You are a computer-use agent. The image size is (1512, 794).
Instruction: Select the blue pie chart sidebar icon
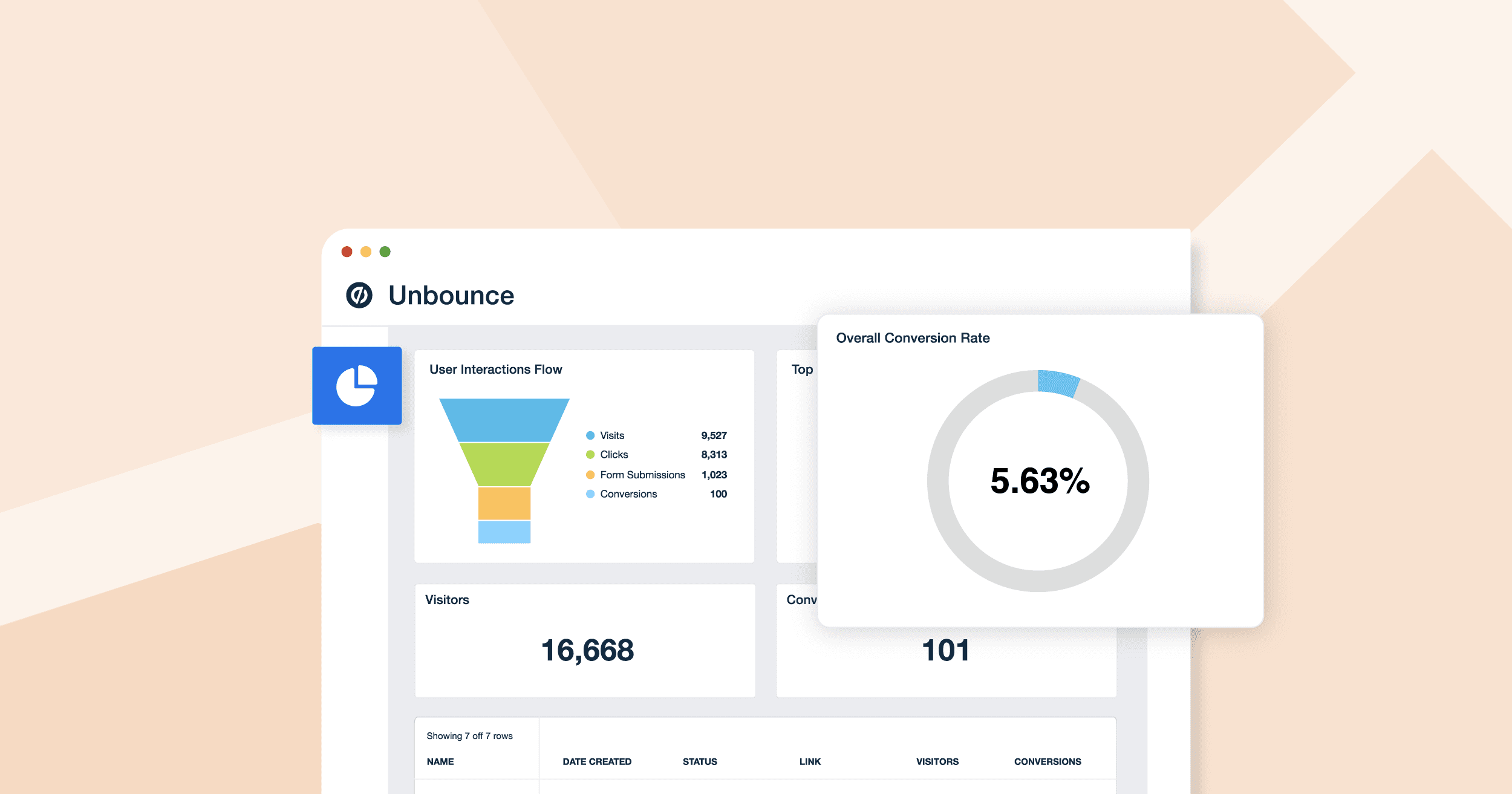click(357, 386)
